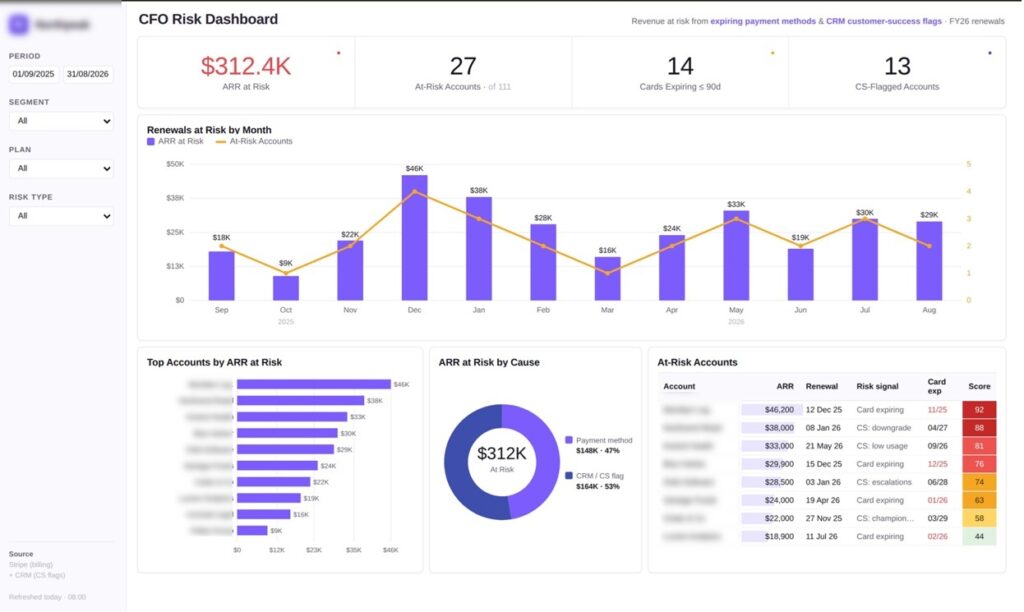Click the 12/25 card expiry cell
The image size is (1024, 612).
[x=937, y=464]
